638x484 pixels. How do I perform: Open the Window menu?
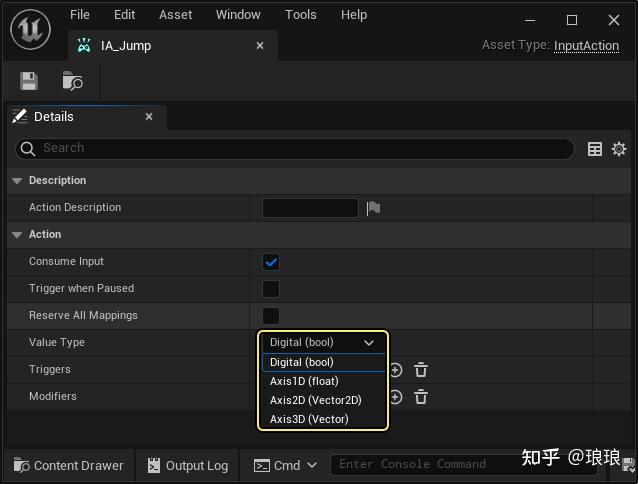(238, 15)
